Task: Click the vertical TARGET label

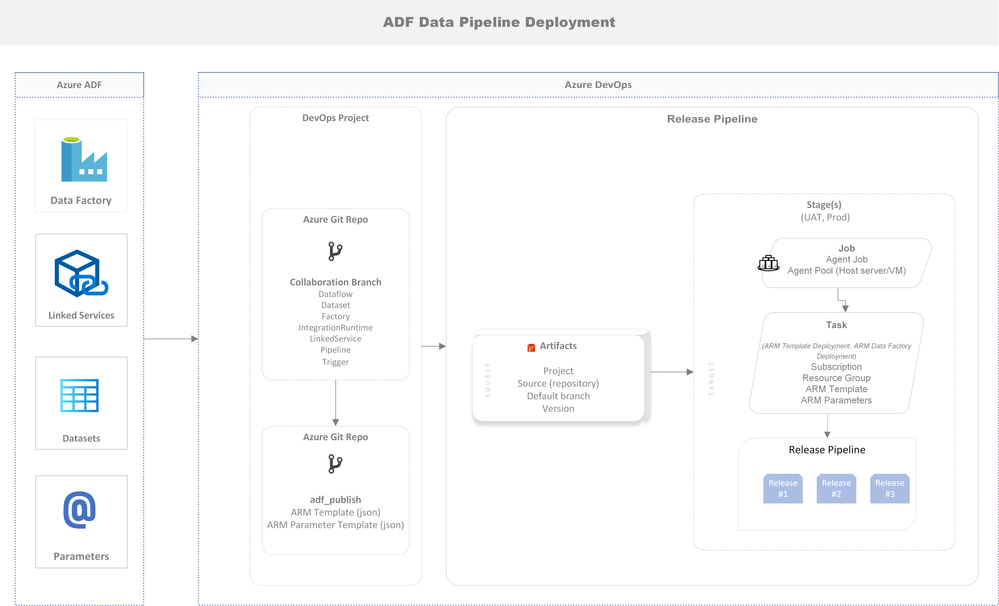Action: click(x=712, y=379)
